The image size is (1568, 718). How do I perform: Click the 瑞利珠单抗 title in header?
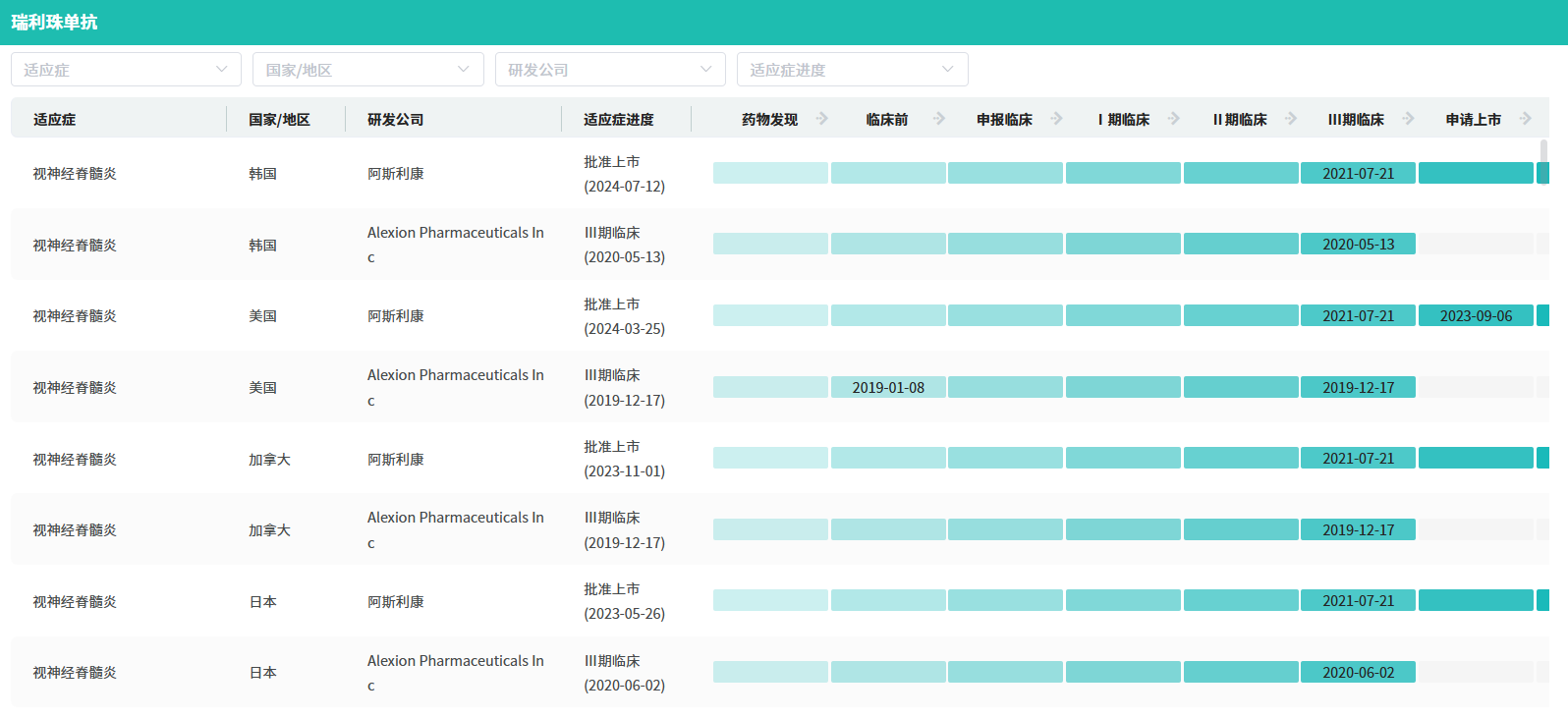55,22
